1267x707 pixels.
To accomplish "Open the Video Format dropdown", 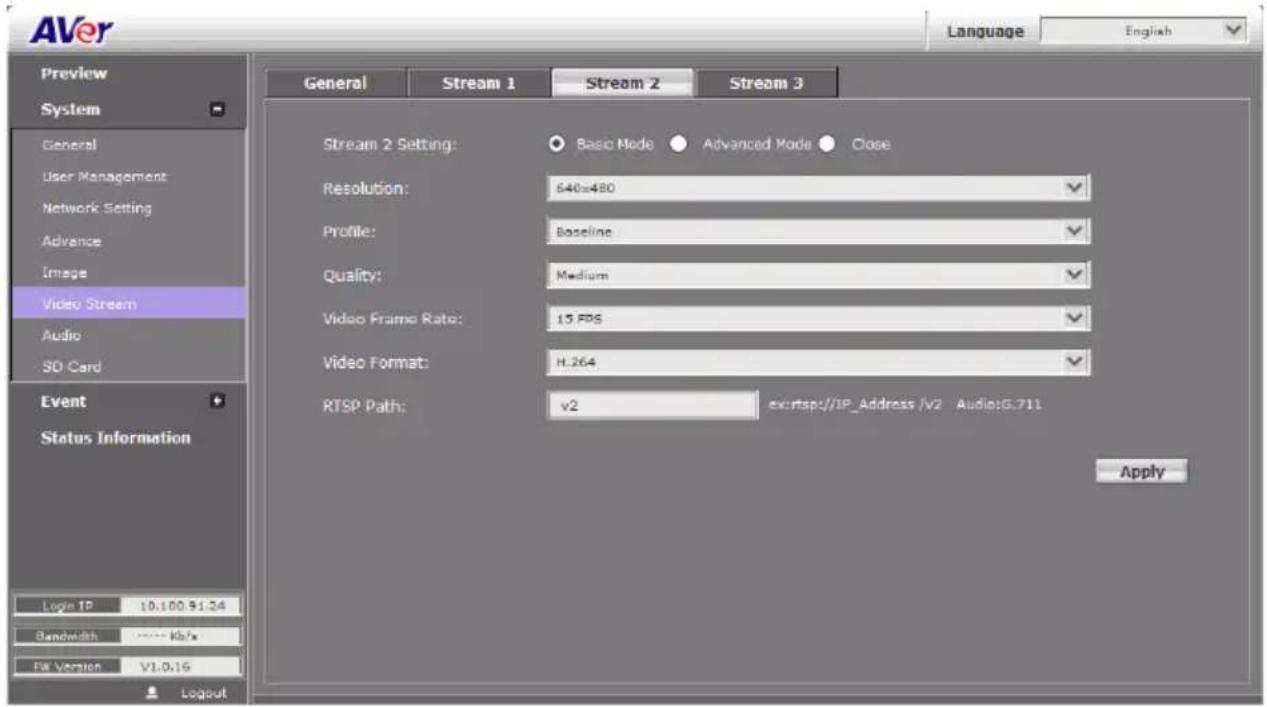I will [x=818, y=362].
